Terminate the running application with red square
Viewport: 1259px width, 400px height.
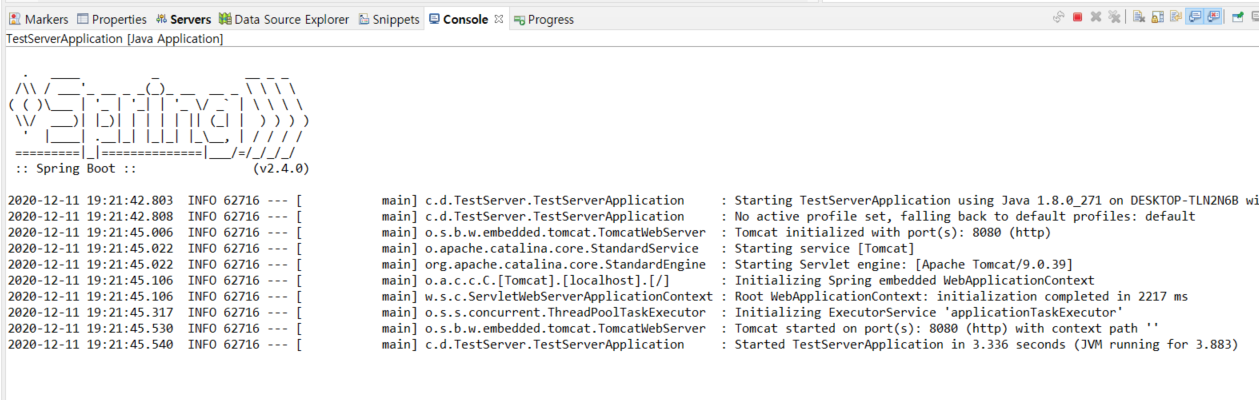coord(1077,17)
